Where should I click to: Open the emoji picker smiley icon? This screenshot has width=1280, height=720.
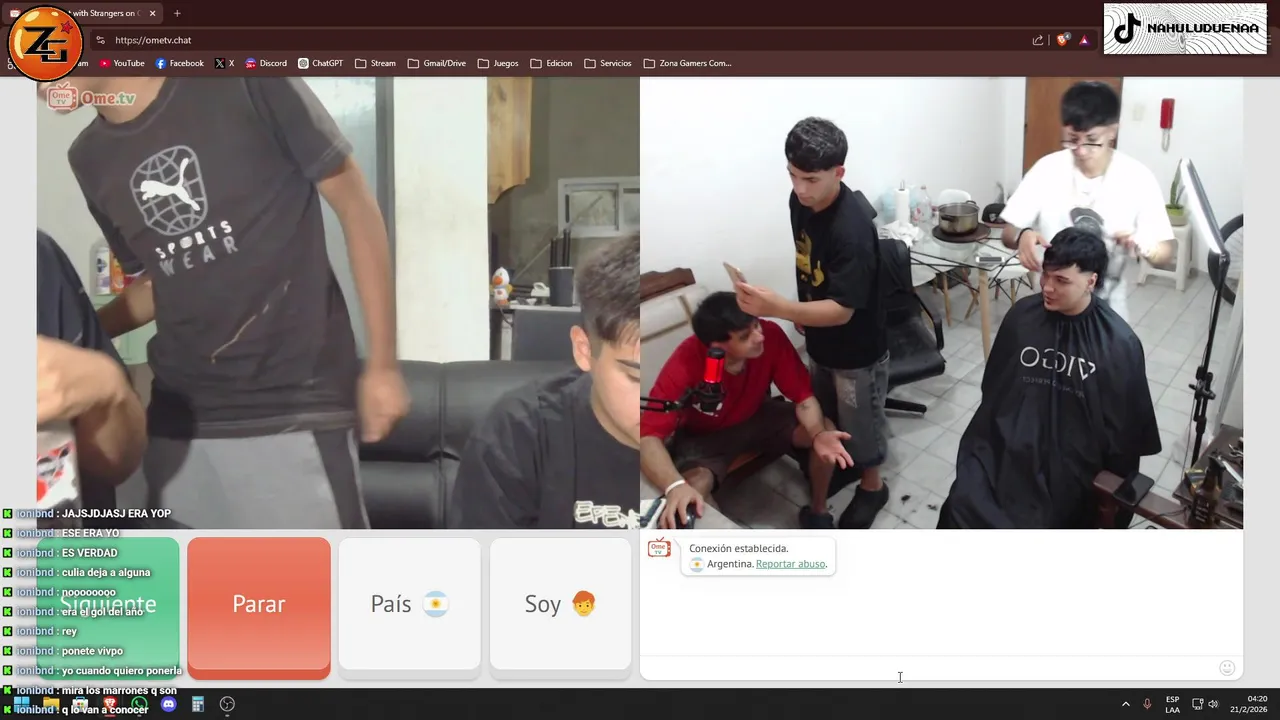pyautogui.click(x=1227, y=668)
